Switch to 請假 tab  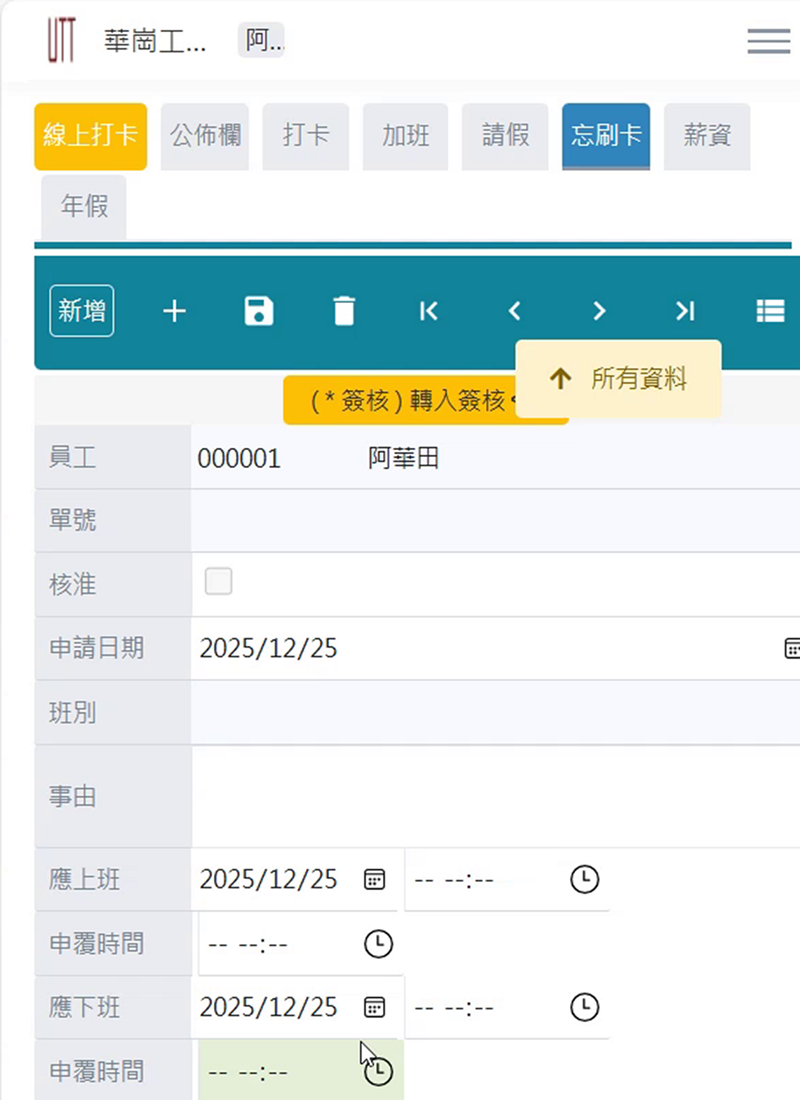click(x=505, y=136)
